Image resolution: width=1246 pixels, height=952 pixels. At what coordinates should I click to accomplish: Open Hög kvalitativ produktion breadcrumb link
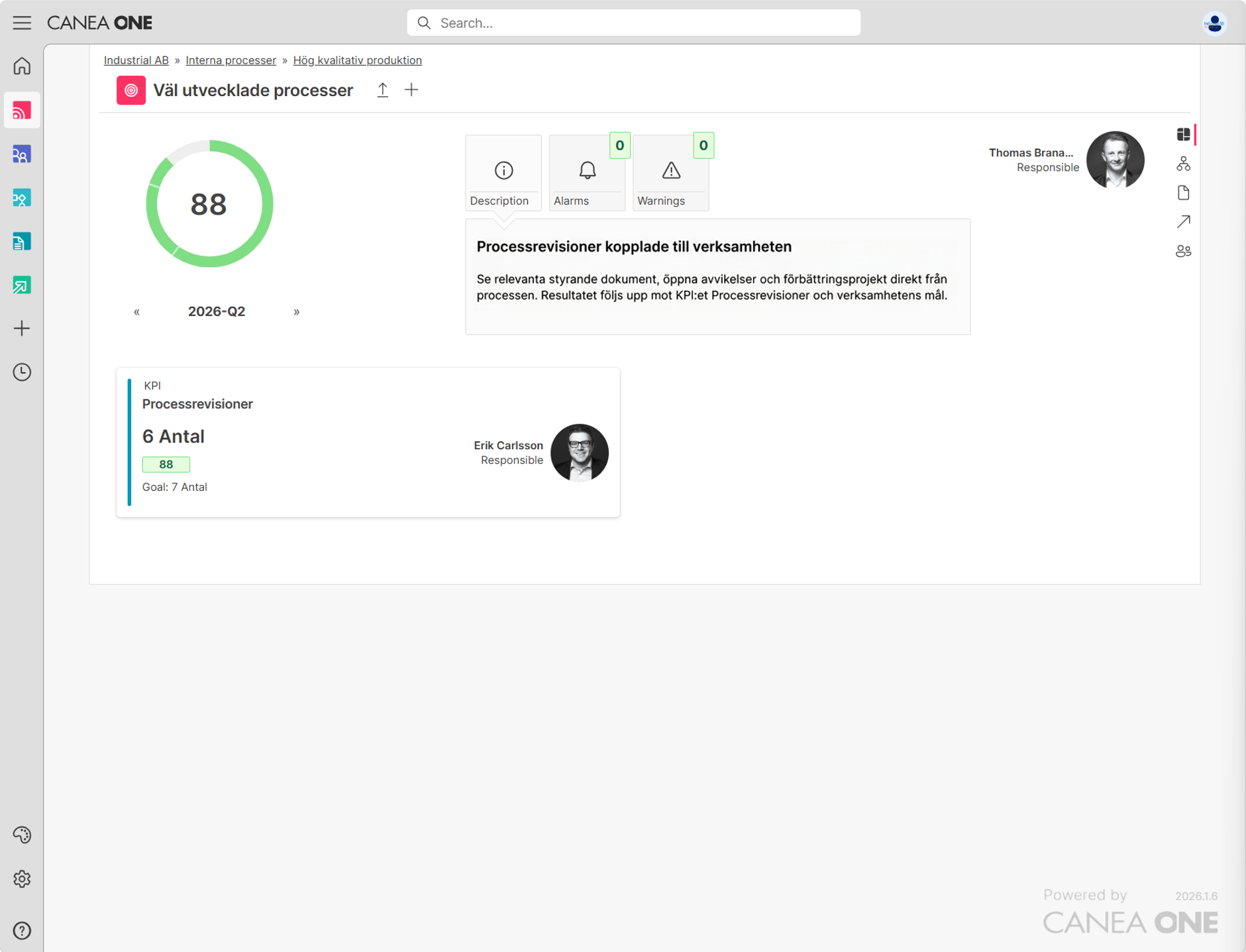358,60
